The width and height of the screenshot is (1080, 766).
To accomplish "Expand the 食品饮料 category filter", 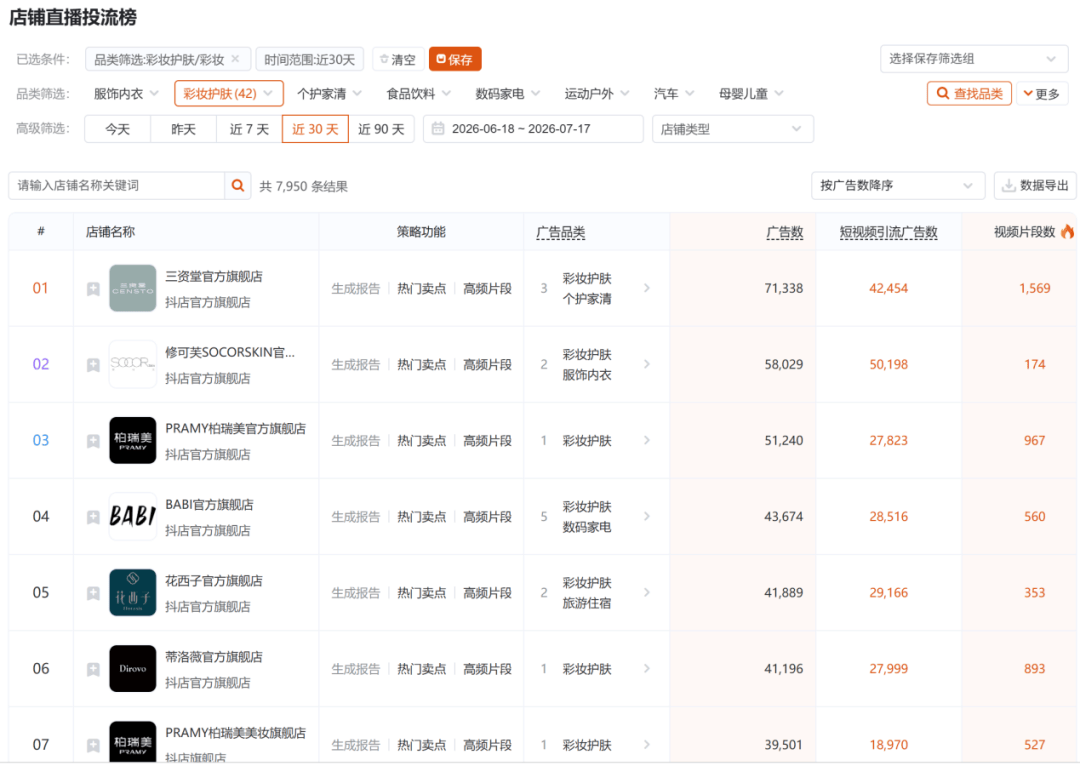I will (x=418, y=94).
